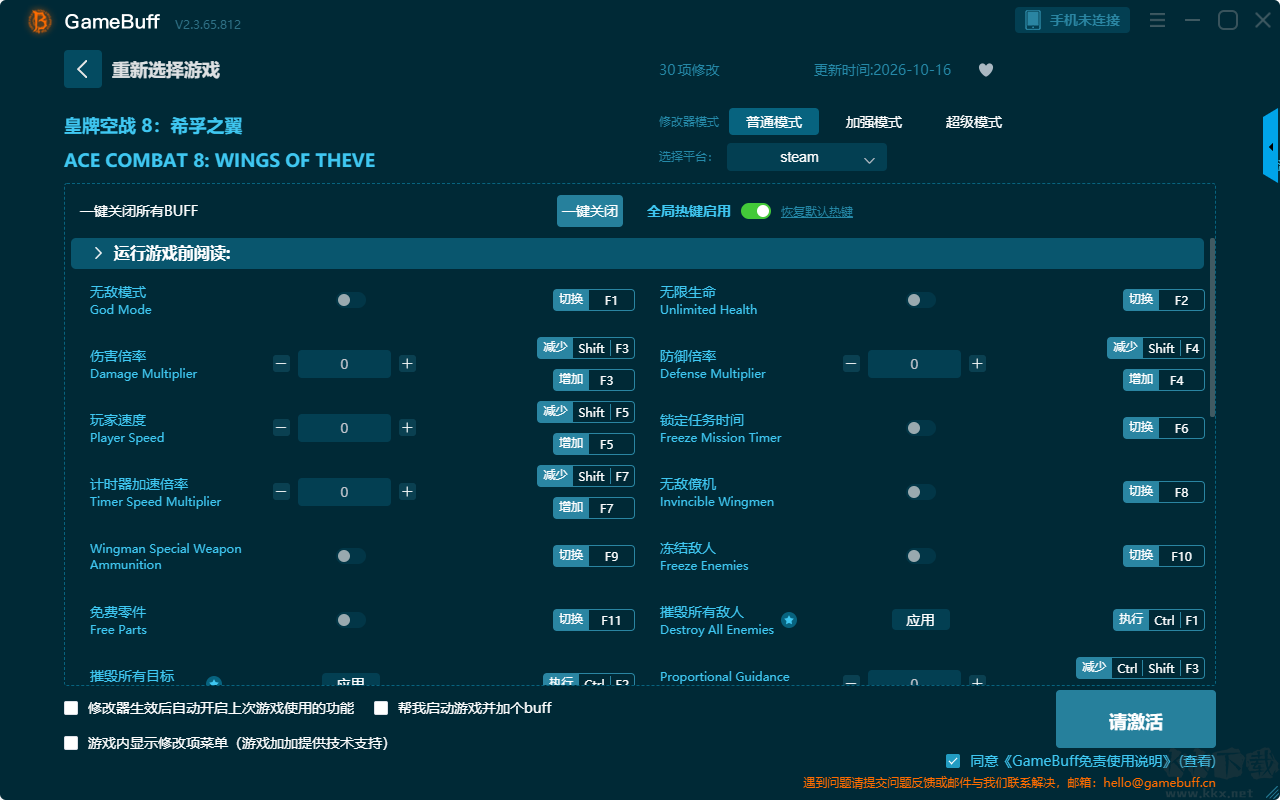Click the star badge next to Destroy All Enemies
The height and width of the screenshot is (800, 1280).
789,620
